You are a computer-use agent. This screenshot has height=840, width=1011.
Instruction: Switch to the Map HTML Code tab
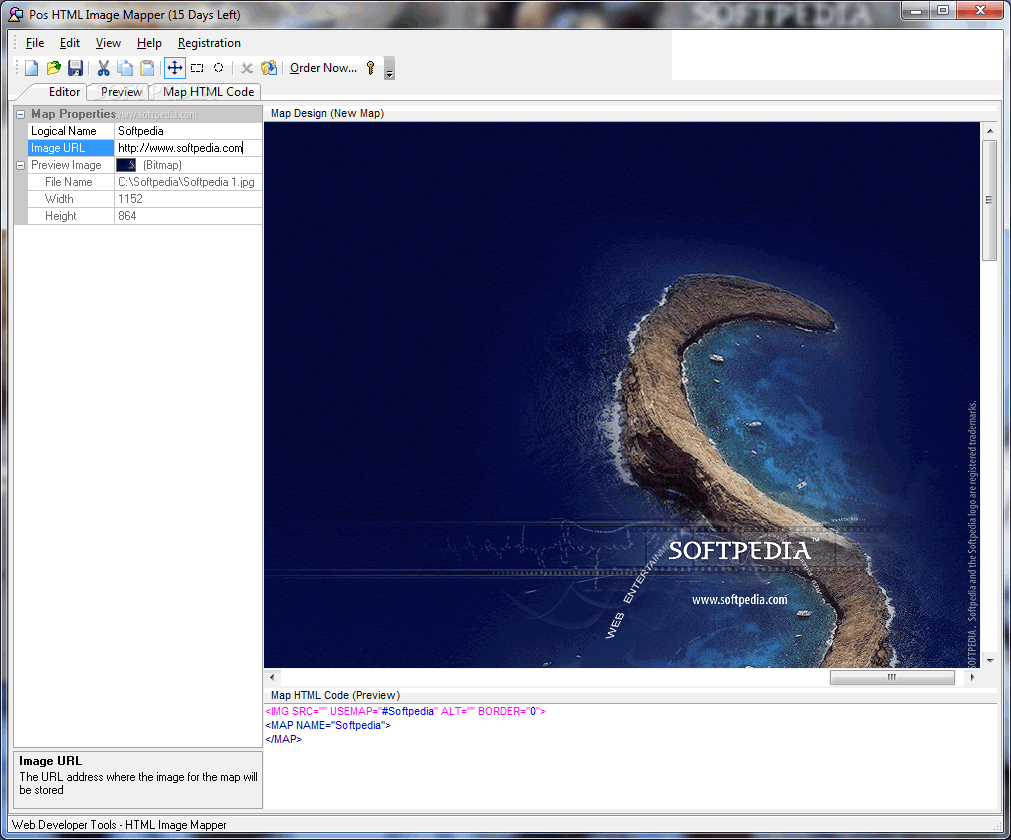coord(208,92)
